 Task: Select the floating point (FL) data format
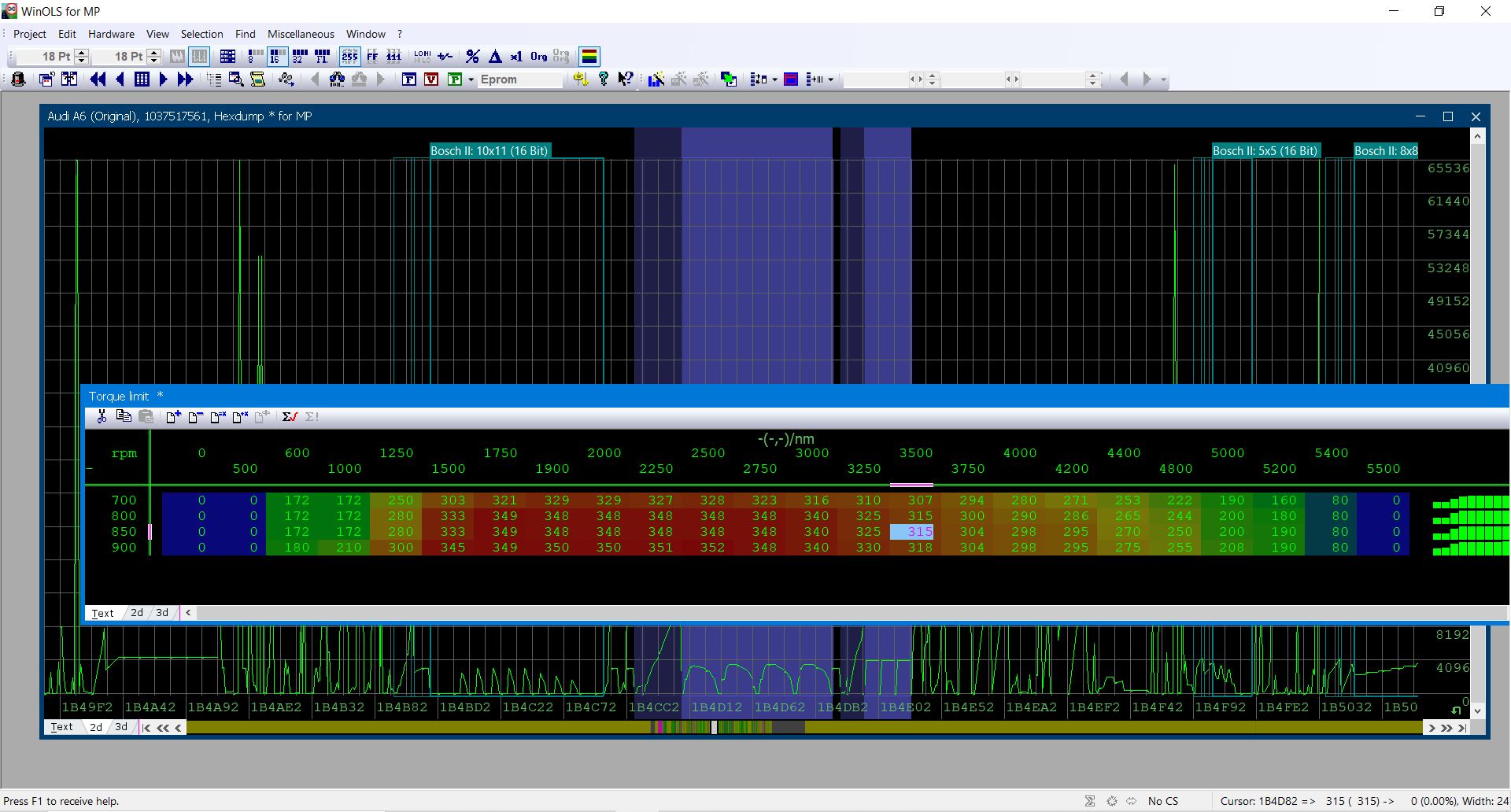tap(322, 56)
